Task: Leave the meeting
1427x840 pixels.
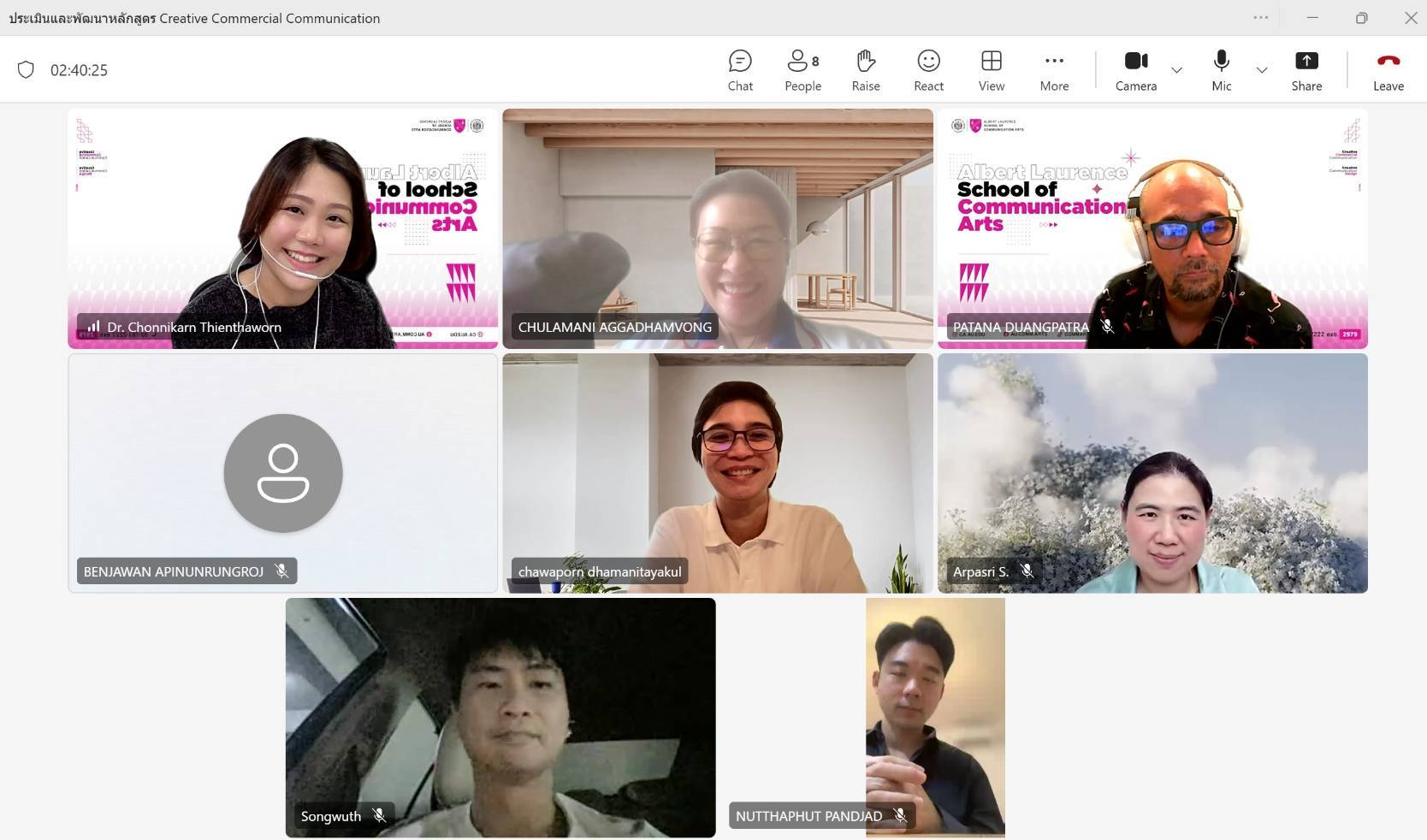Action: pos(1388,70)
